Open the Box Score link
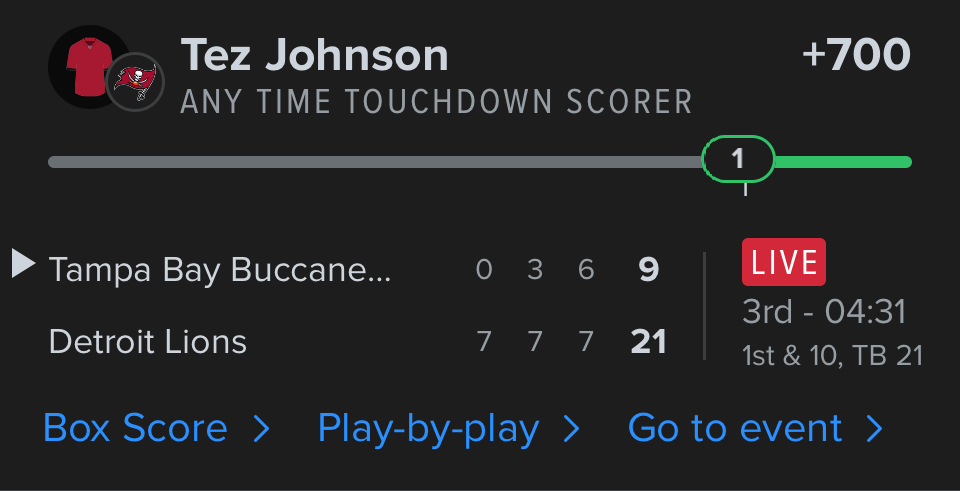Screen dimensions: 960x491 [136, 429]
